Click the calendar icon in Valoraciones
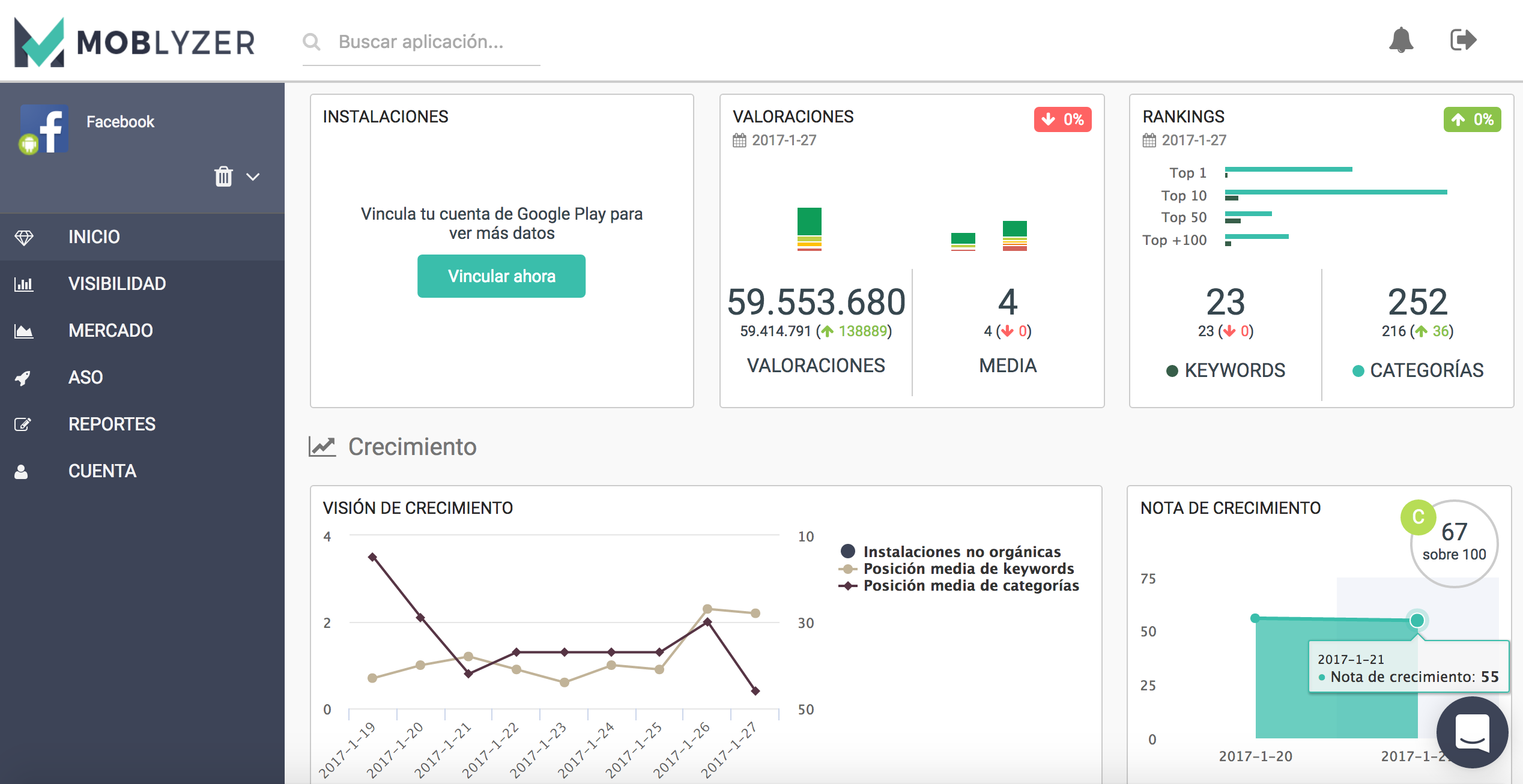The width and height of the screenshot is (1523, 784). coord(739,140)
